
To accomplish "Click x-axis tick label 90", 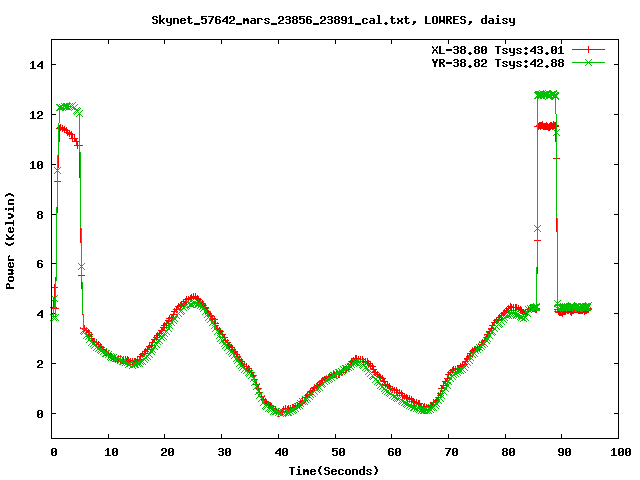I will [565, 452].
